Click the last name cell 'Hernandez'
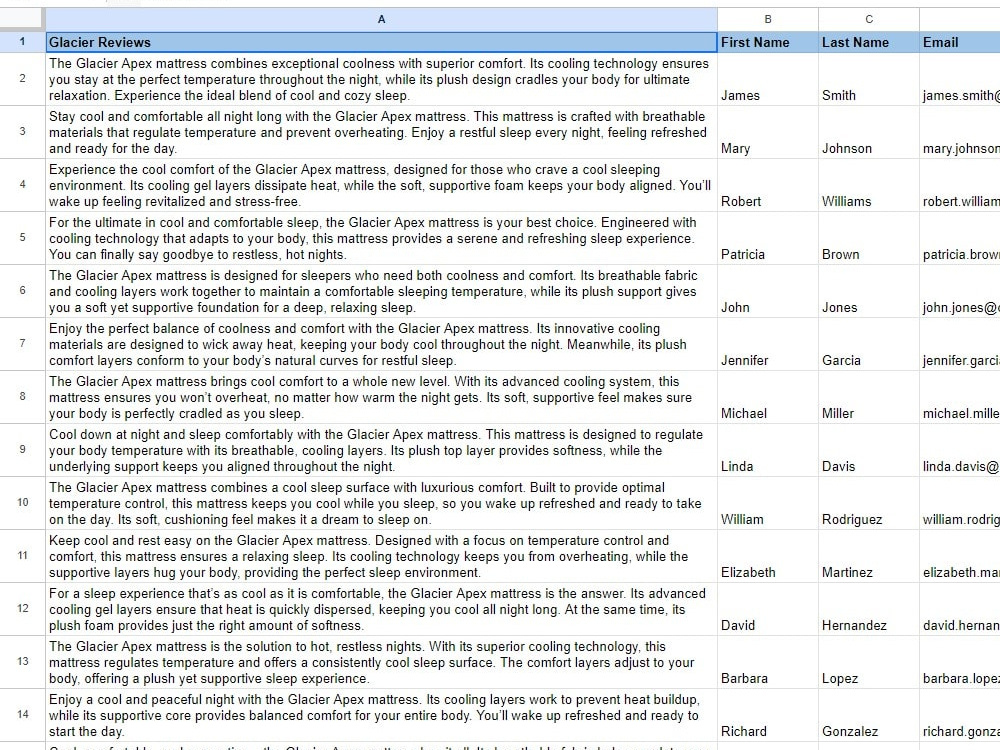1000x750 pixels. click(869, 608)
